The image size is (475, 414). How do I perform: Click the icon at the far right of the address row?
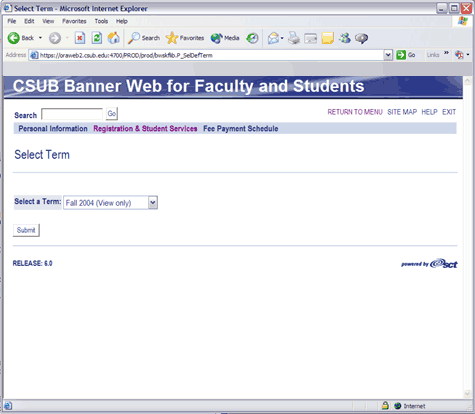click(x=459, y=55)
